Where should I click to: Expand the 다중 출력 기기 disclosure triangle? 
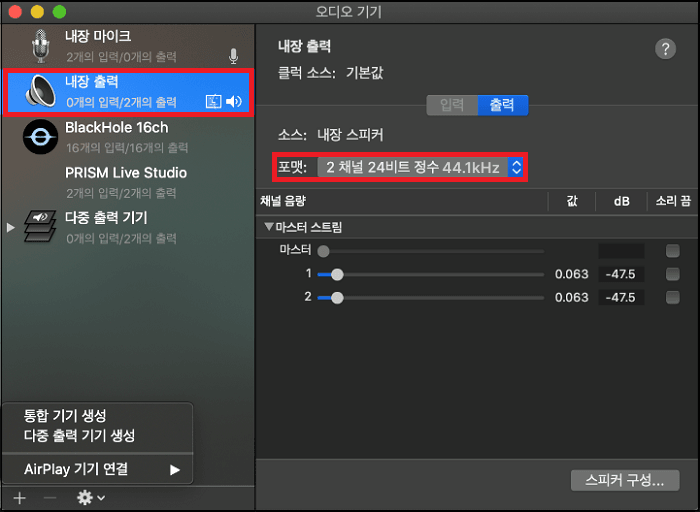[x=11, y=228]
